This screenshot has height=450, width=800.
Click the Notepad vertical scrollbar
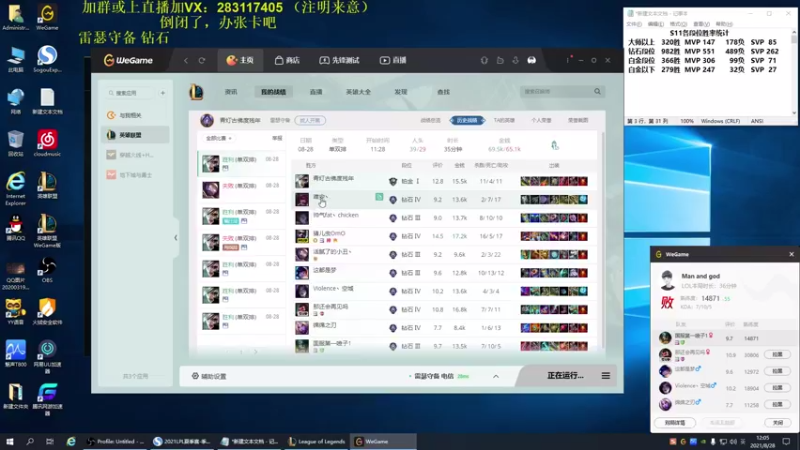pos(794,72)
